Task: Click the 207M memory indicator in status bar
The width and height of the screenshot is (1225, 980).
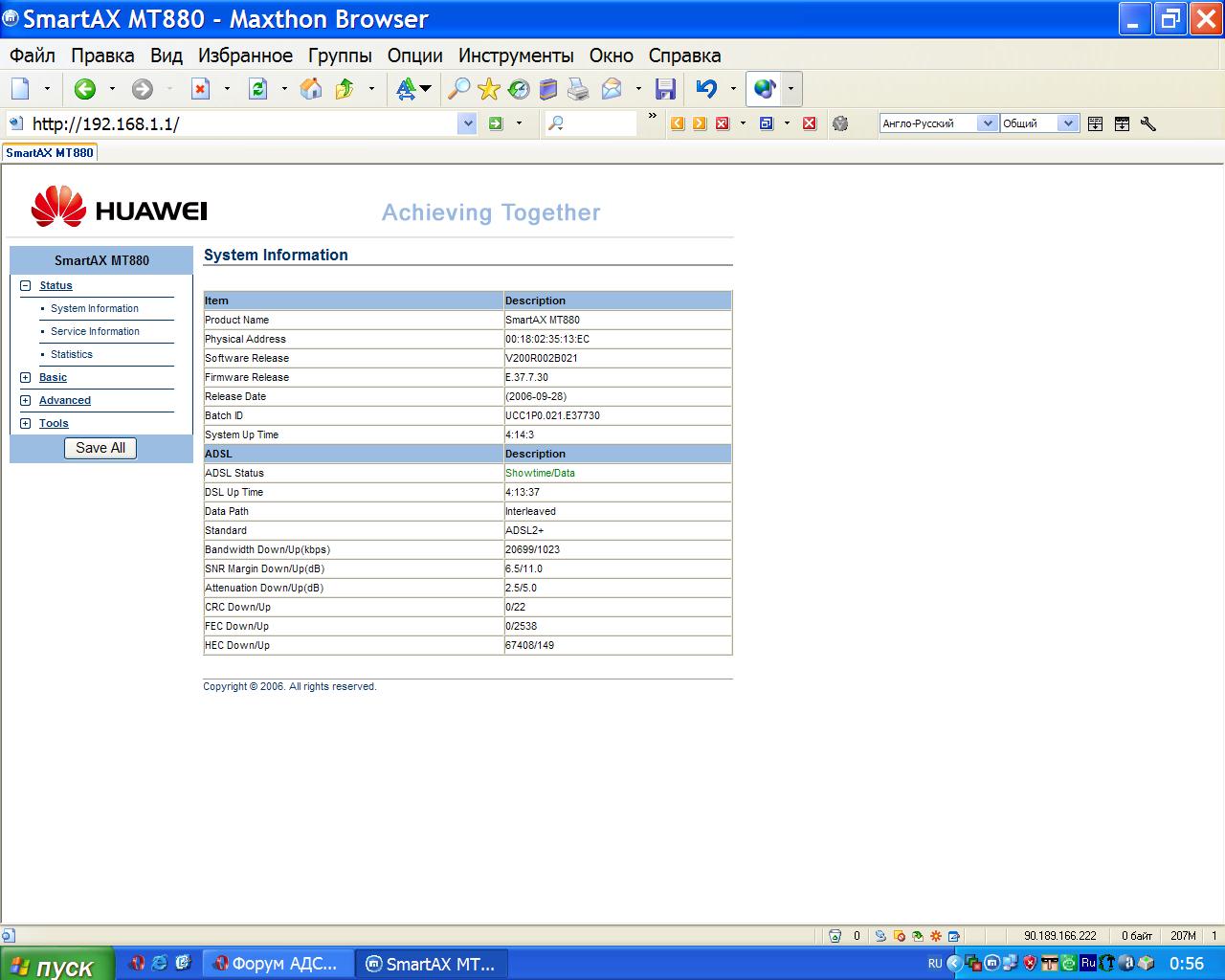Action: [1183, 936]
